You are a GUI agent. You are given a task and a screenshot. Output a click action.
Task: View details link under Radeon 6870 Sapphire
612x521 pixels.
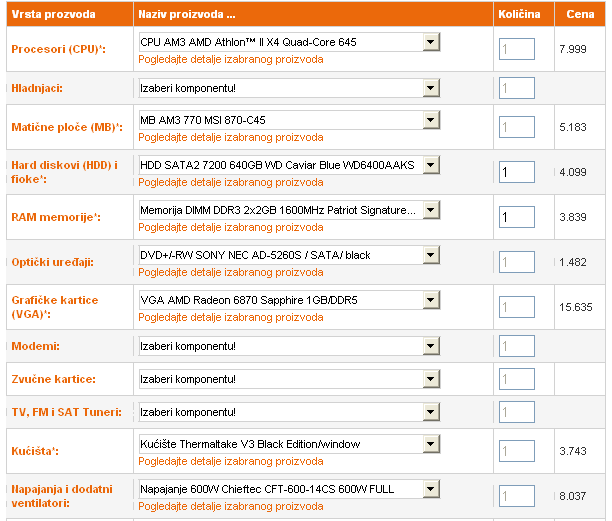pos(231,317)
